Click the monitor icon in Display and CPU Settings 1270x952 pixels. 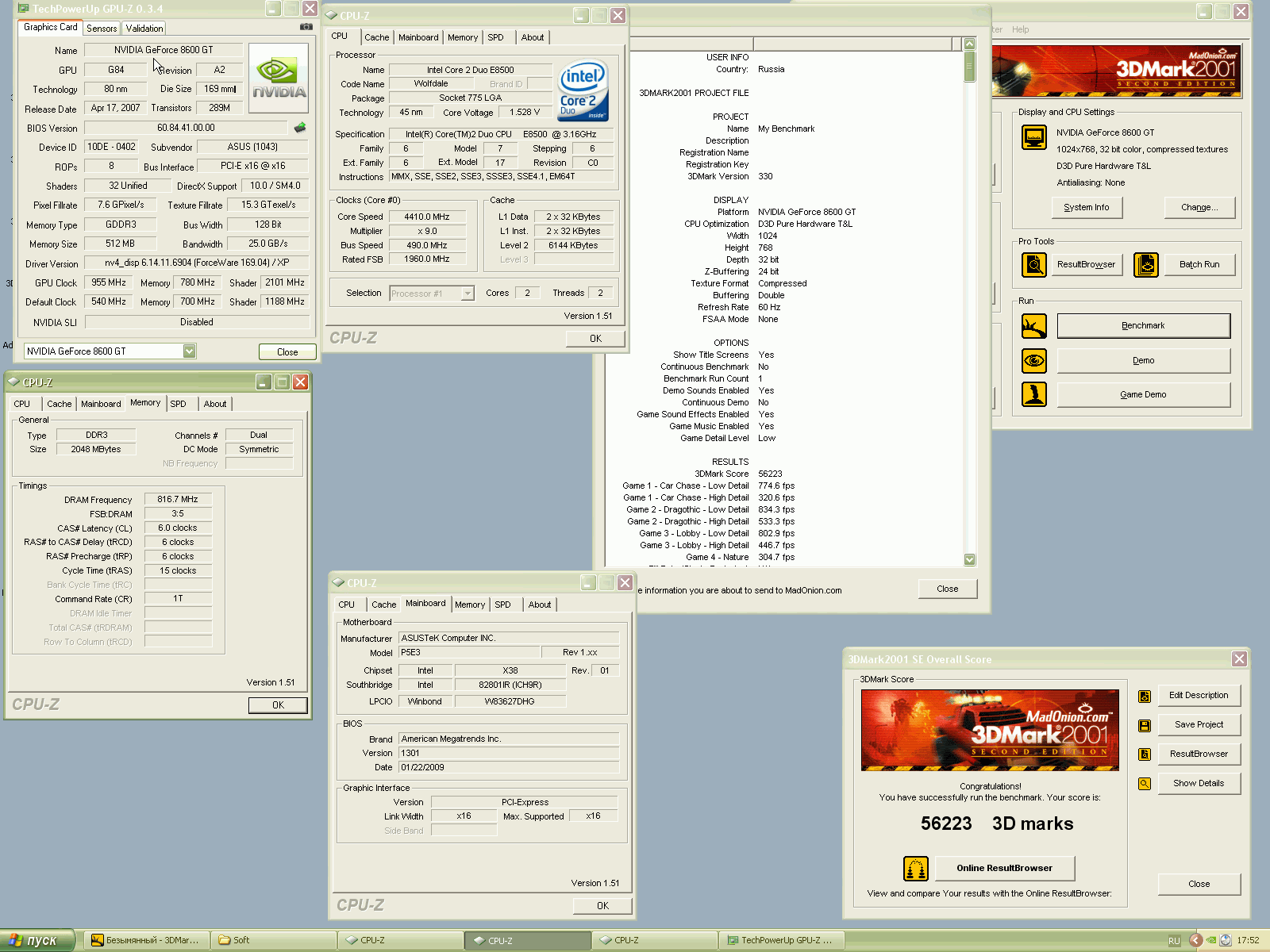pyautogui.click(x=1033, y=137)
